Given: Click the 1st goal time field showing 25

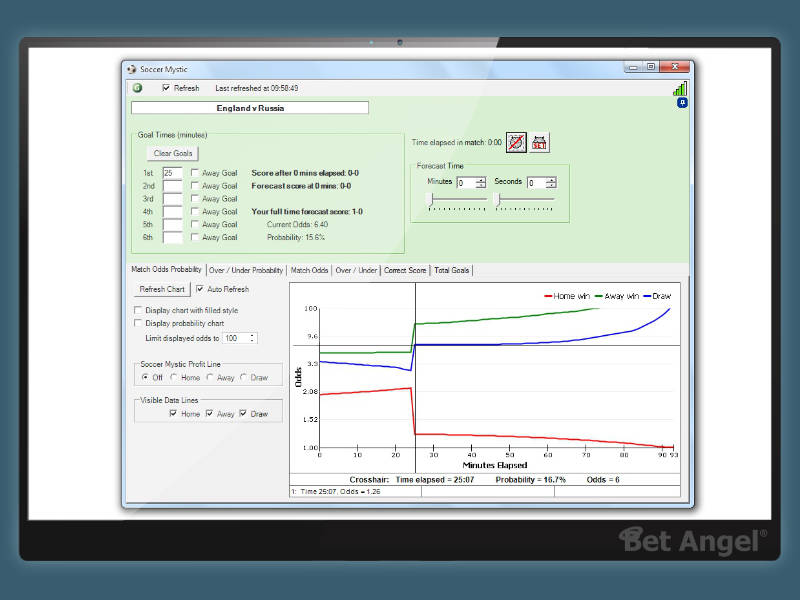Looking at the screenshot, I should [x=172, y=173].
